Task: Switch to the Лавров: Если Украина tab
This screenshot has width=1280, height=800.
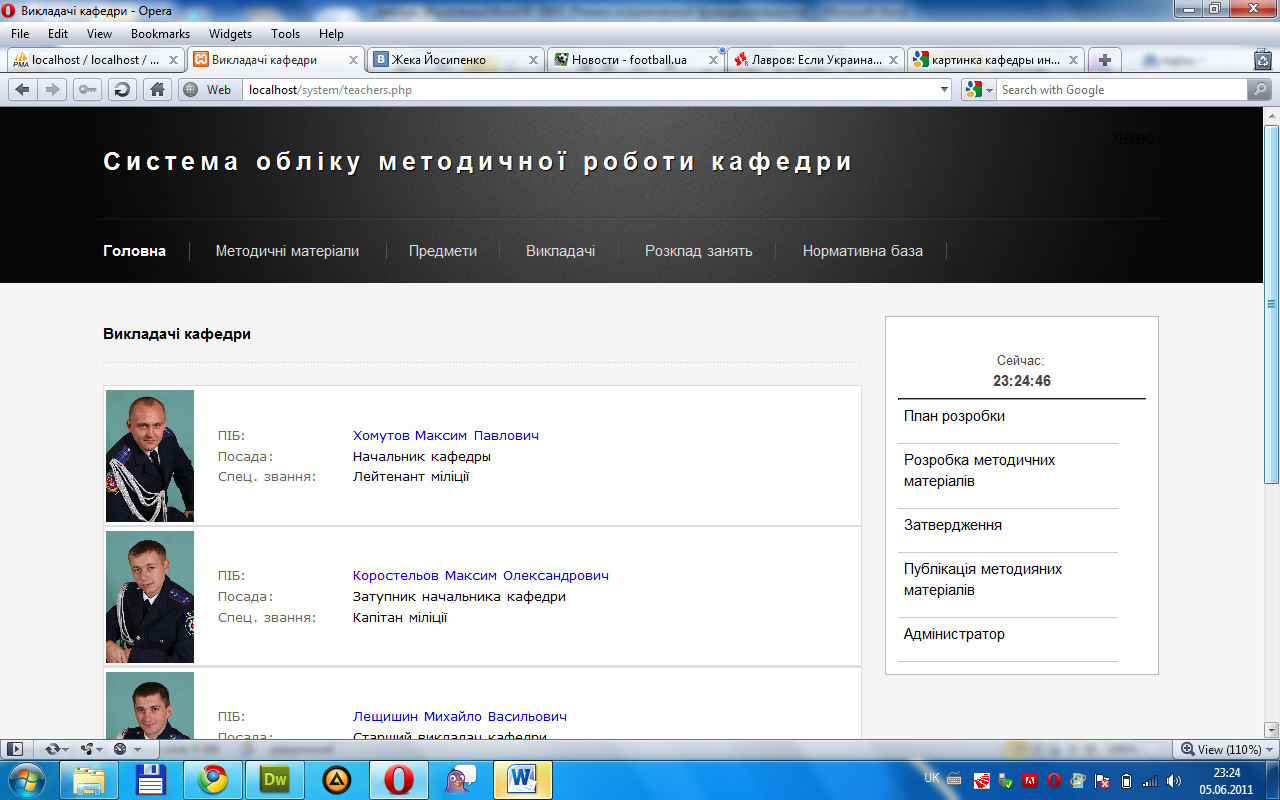Action: [x=816, y=60]
